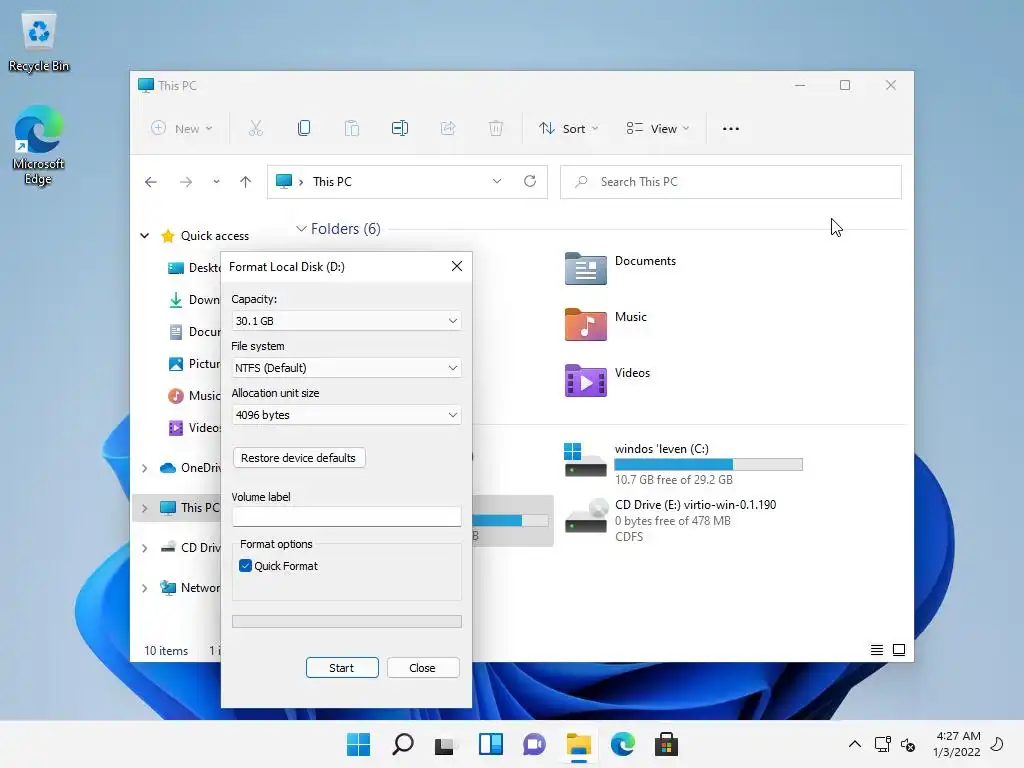Open Microsoft Edge from taskbar
The height and width of the screenshot is (768, 1024).
pyautogui.click(x=622, y=744)
